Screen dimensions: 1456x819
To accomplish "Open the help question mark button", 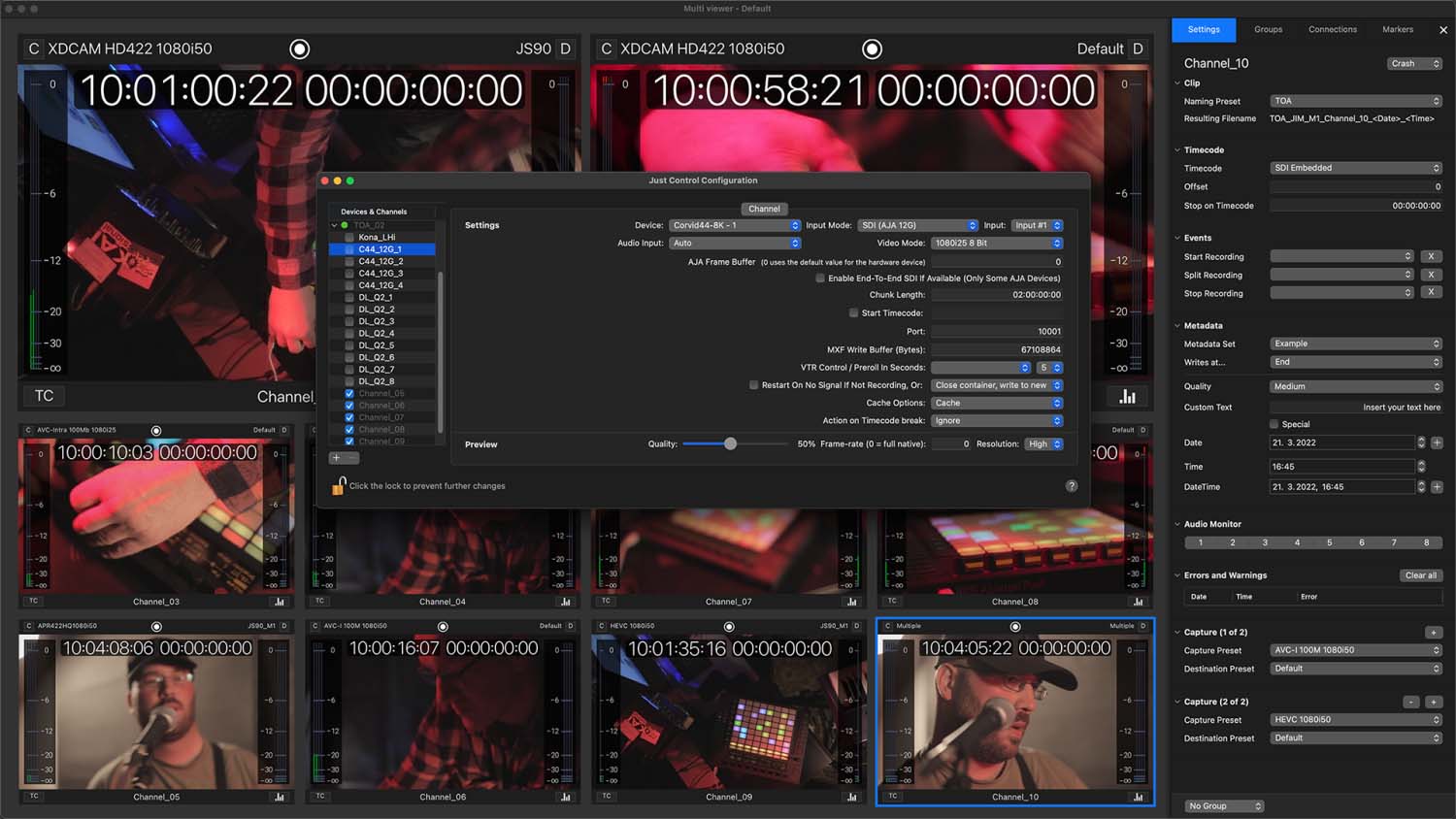I will (x=1072, y=486).
